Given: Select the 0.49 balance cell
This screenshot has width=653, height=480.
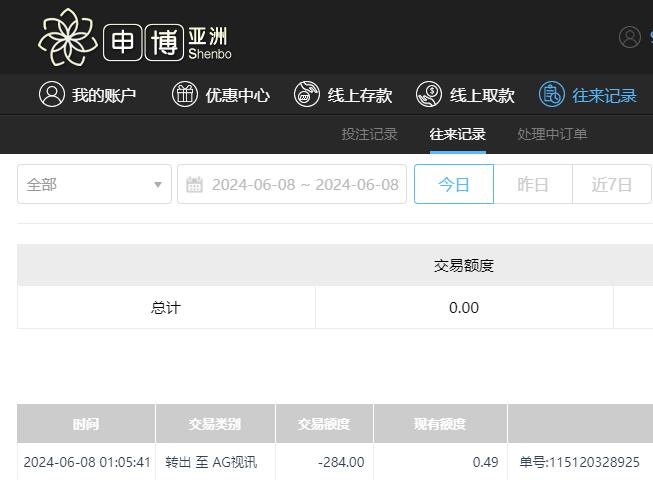Looking at the screenshot, I should pos(485,462).
